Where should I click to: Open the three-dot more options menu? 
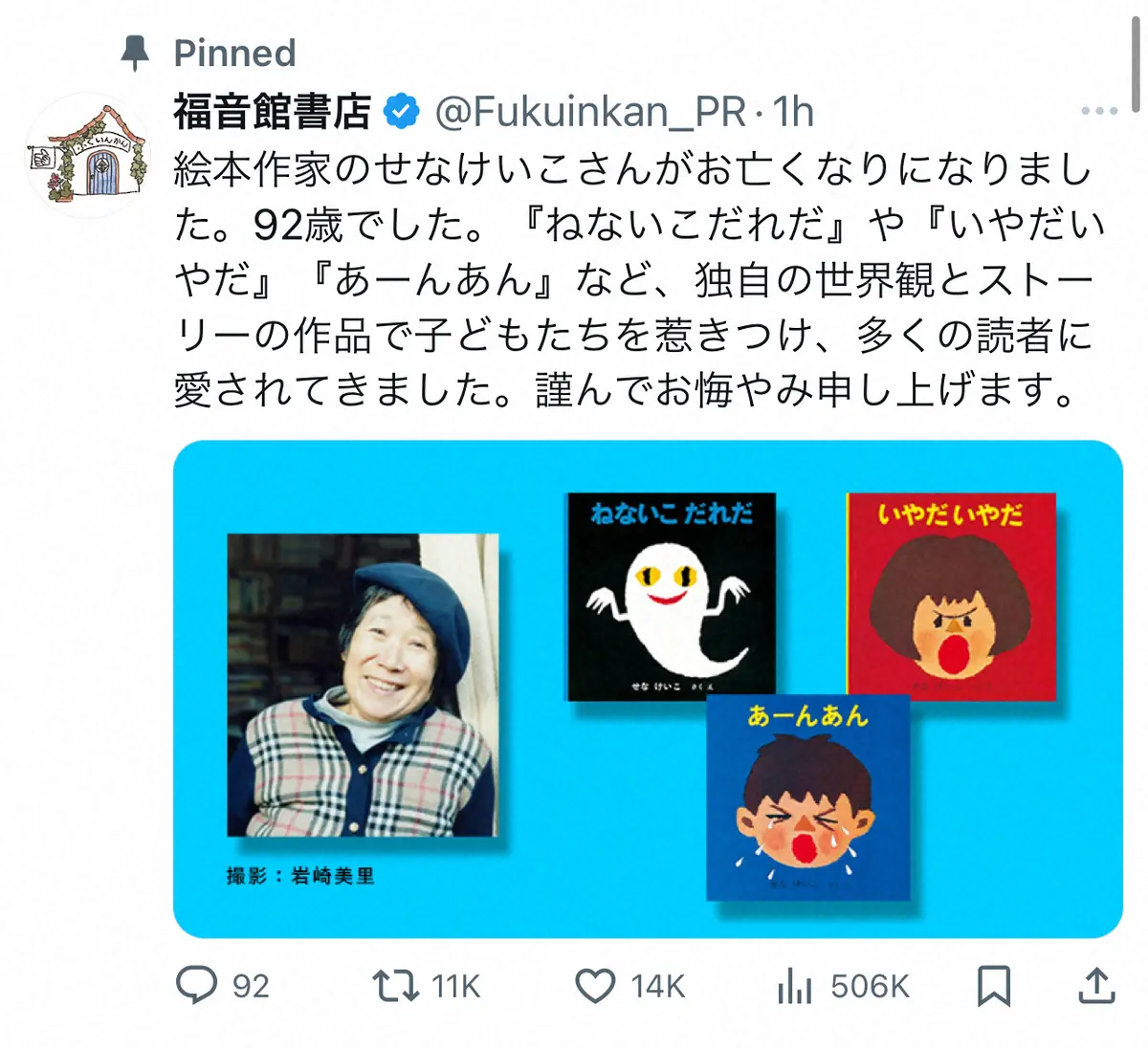pyautogui.click(x=1099, y=111)
